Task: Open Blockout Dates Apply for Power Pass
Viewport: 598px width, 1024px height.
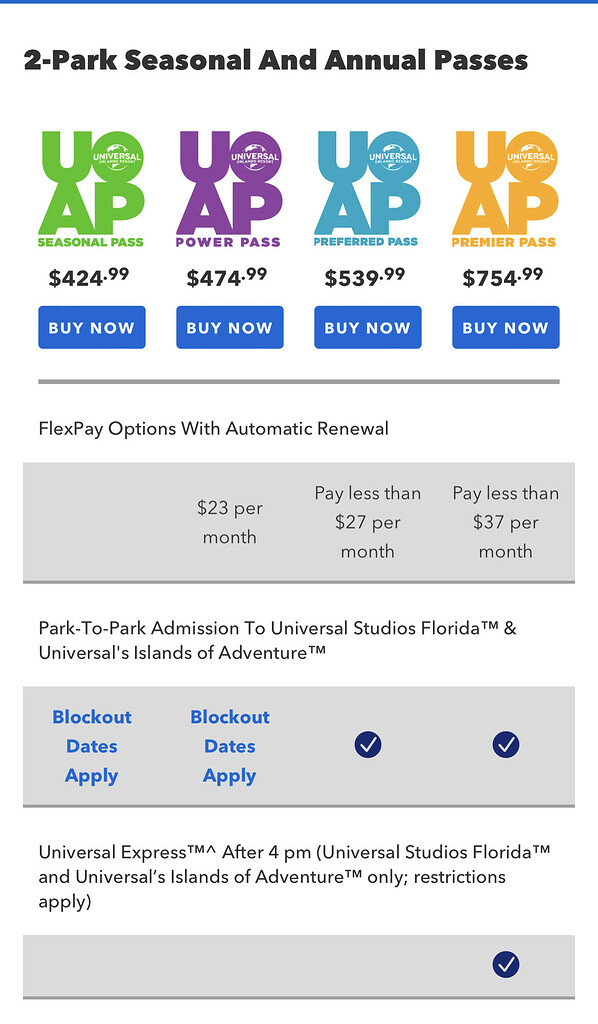Action: click(229, 744)
